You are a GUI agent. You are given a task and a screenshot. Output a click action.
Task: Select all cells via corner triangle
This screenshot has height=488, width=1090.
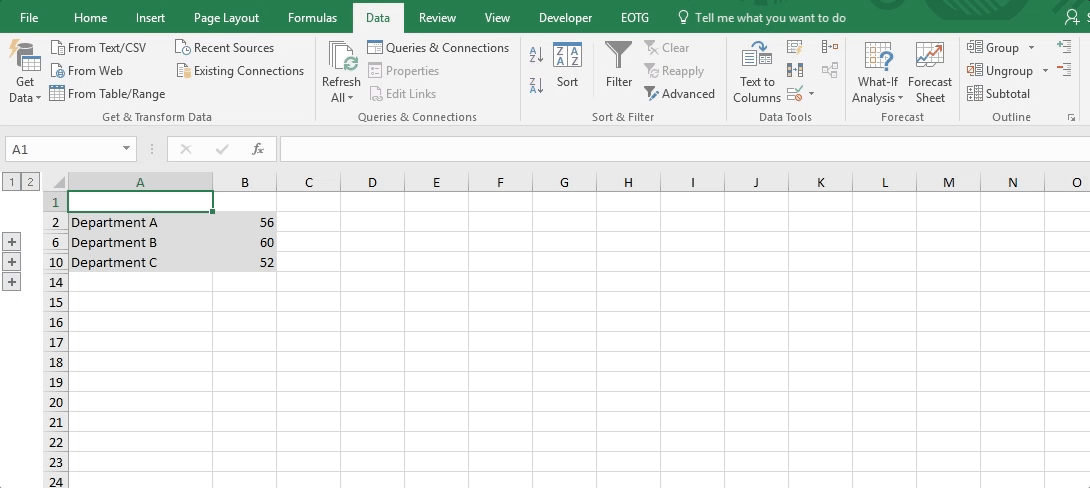[x=58, y=183]
